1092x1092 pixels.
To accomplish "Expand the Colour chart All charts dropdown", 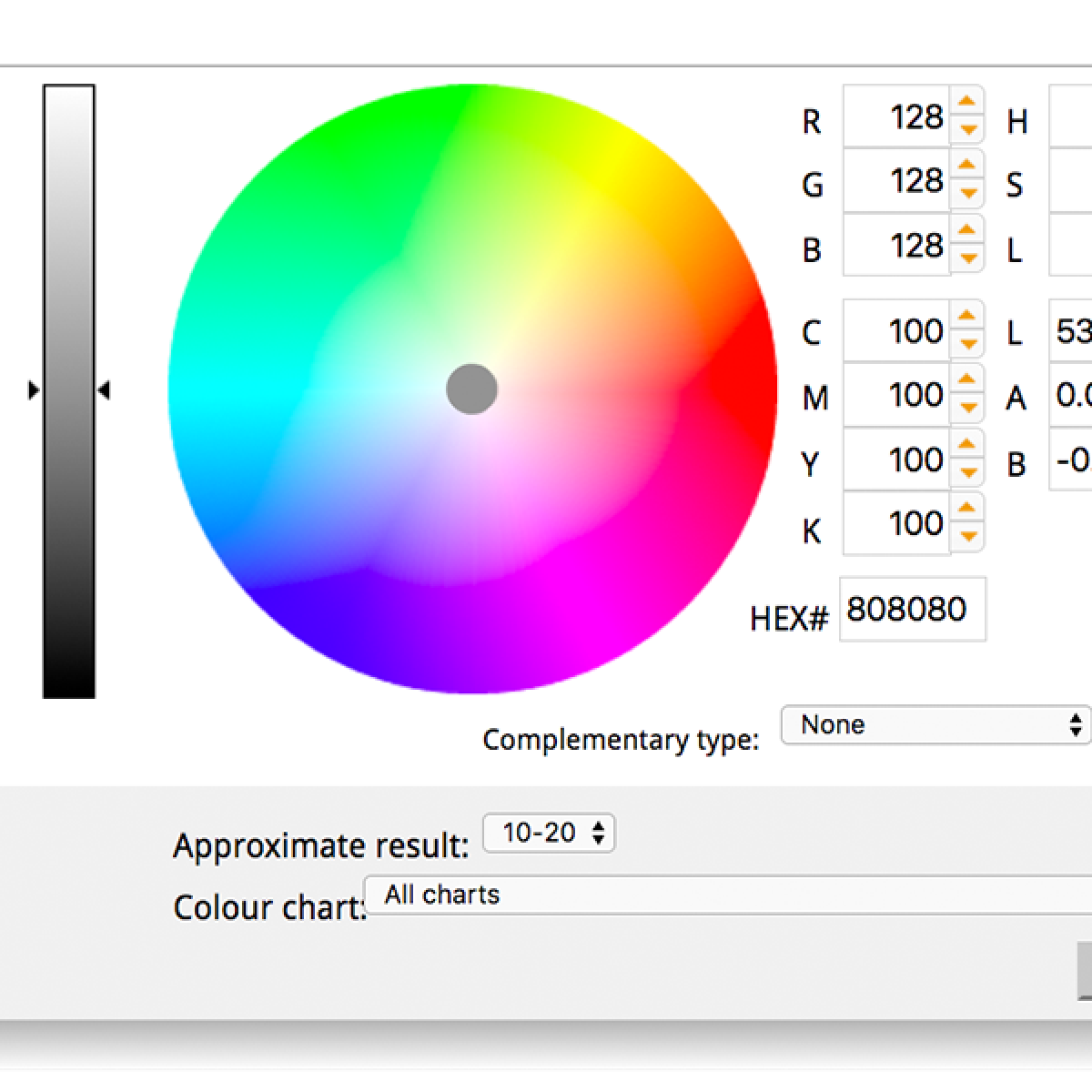I will click(728, 895).
